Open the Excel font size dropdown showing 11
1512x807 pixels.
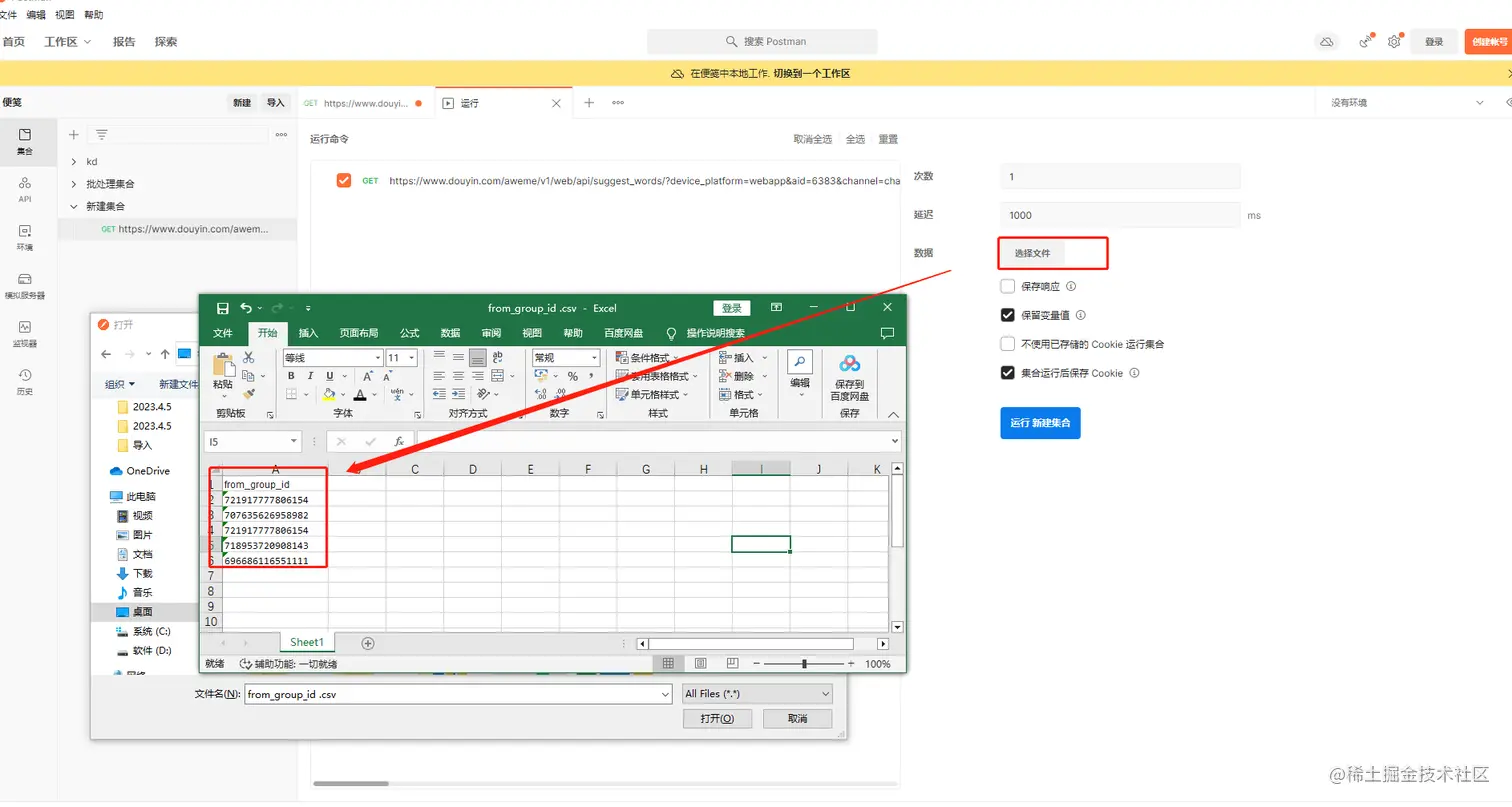tap(413, 357)
